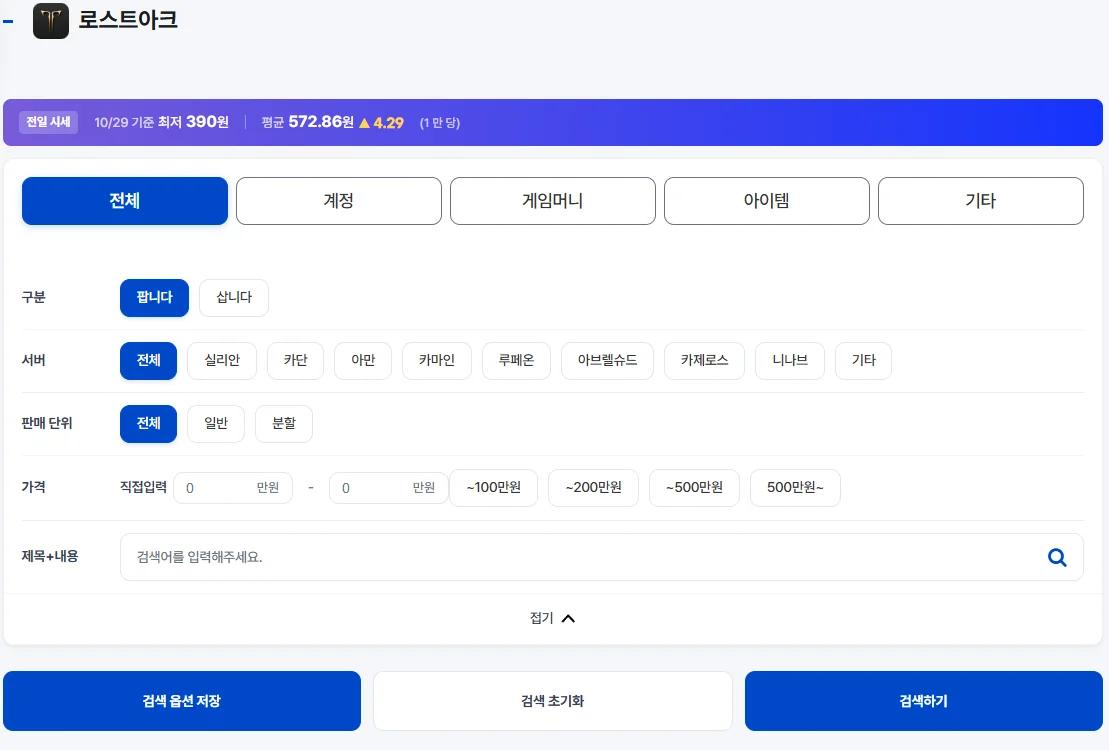Image resolution: width=1109 pixels, height=750 pixels.
Task: Apply the 500만원~ price preset
Action: tap(796, 488)
